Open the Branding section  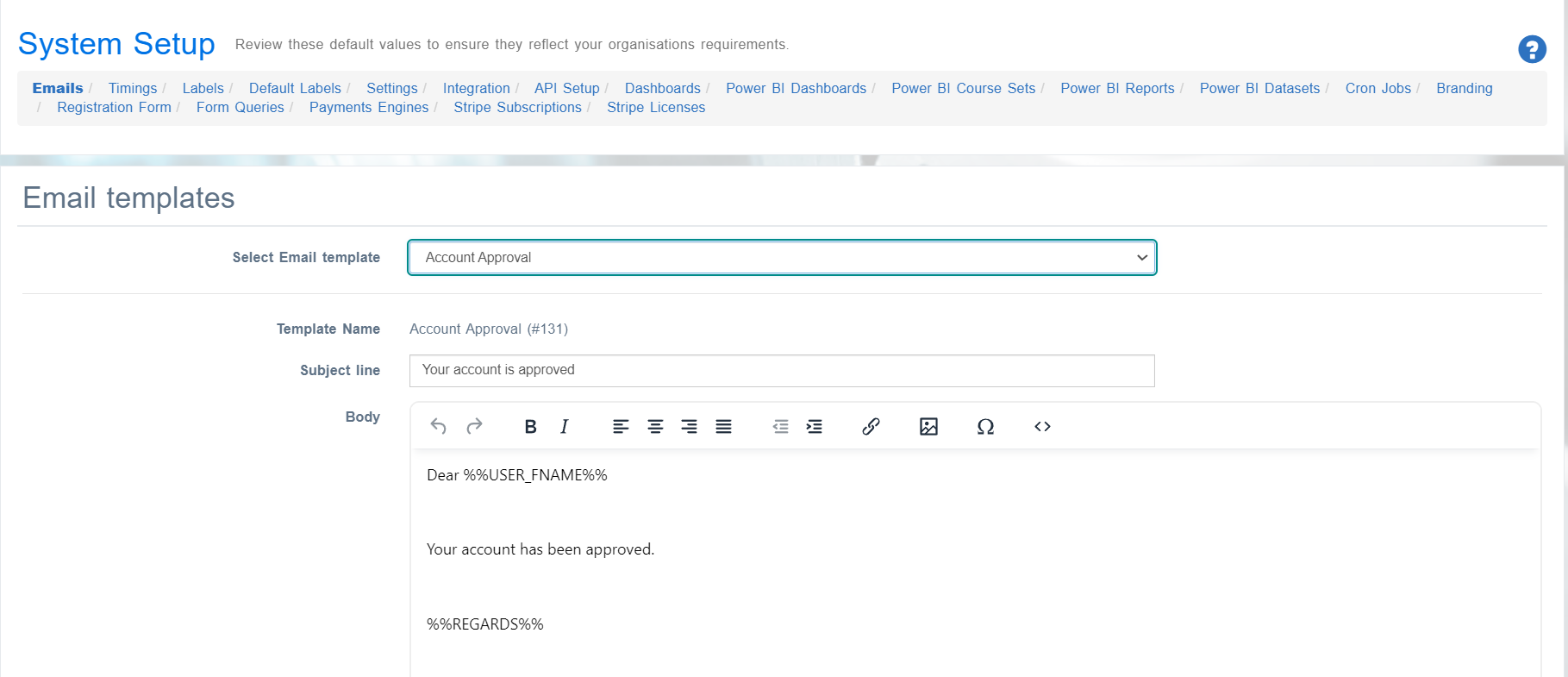[x=1464, y=88]
